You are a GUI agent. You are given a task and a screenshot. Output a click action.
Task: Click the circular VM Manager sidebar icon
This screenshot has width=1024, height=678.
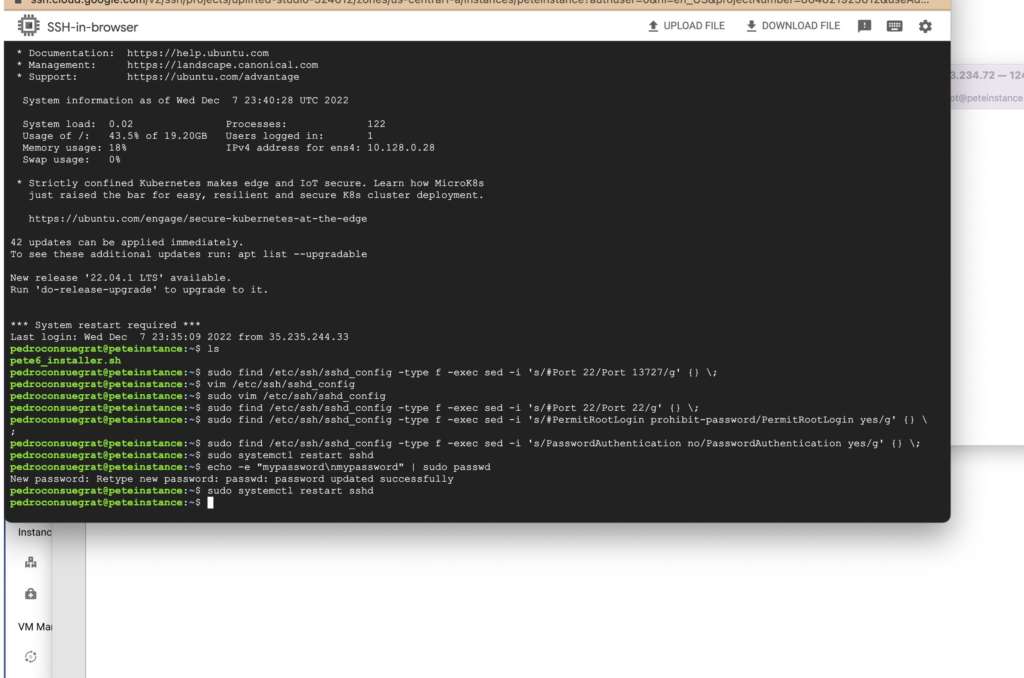pos(31,656)
